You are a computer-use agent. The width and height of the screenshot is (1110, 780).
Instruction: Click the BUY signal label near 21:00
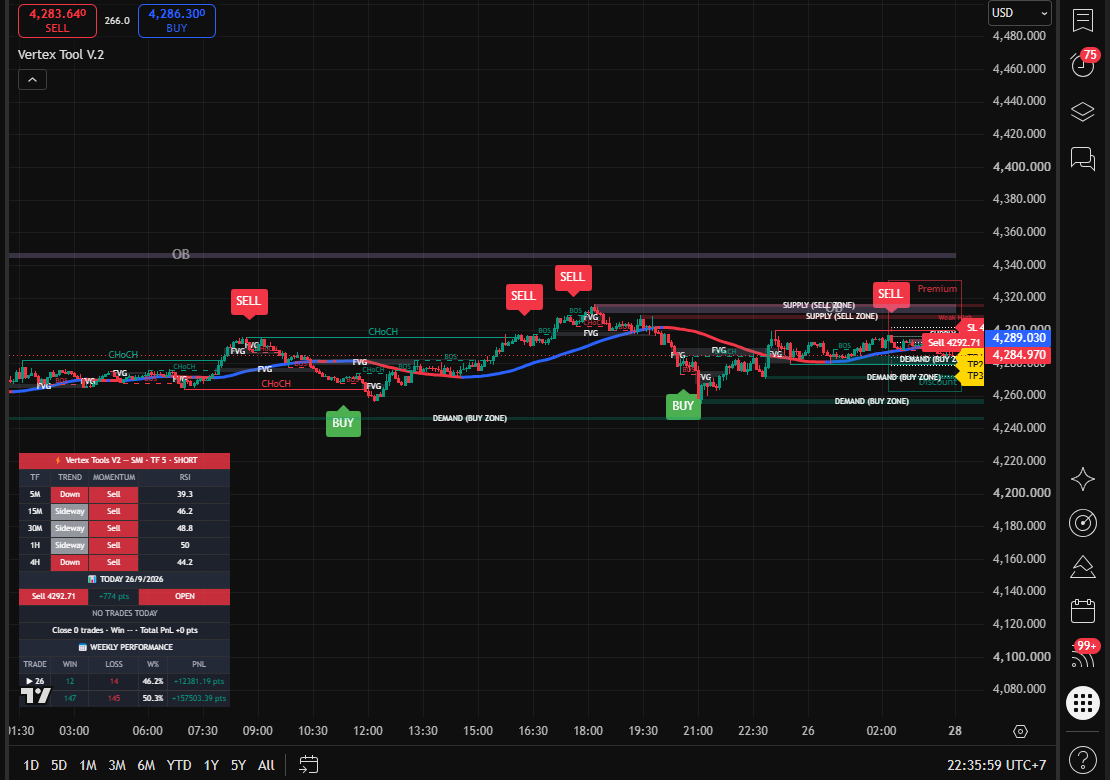tap(683, 406)
